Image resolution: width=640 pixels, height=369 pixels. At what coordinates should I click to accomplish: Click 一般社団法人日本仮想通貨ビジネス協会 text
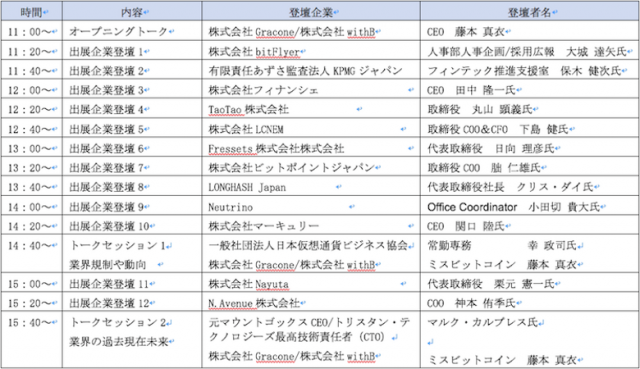[308, 245]
